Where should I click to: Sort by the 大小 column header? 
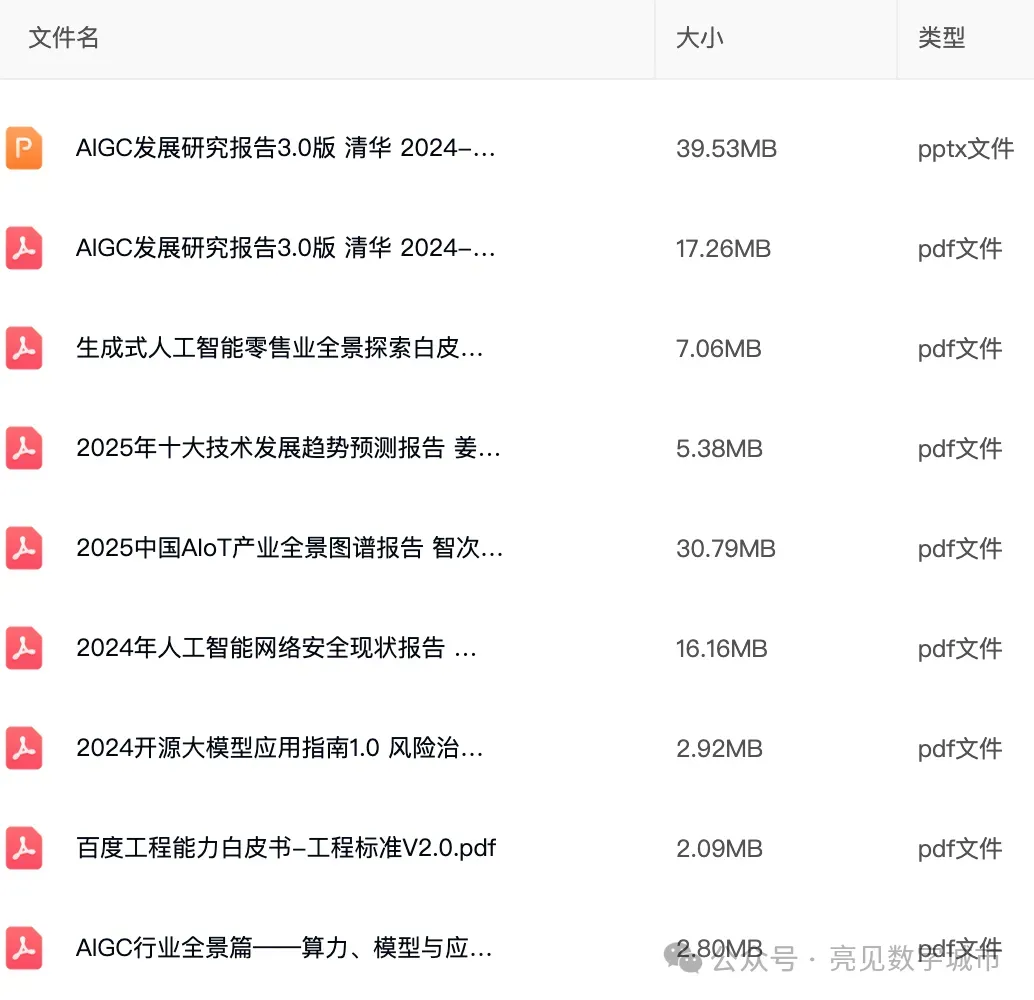tap(700, 38)
